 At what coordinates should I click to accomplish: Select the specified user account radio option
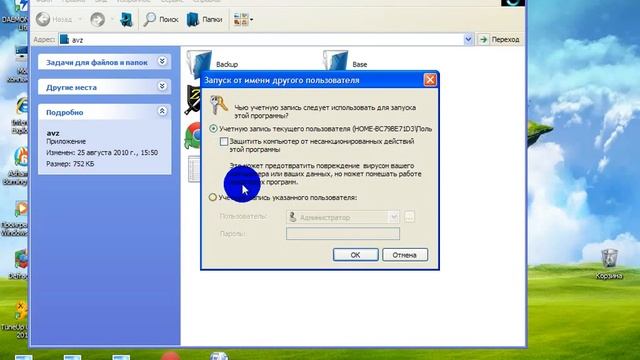[213, 198]
